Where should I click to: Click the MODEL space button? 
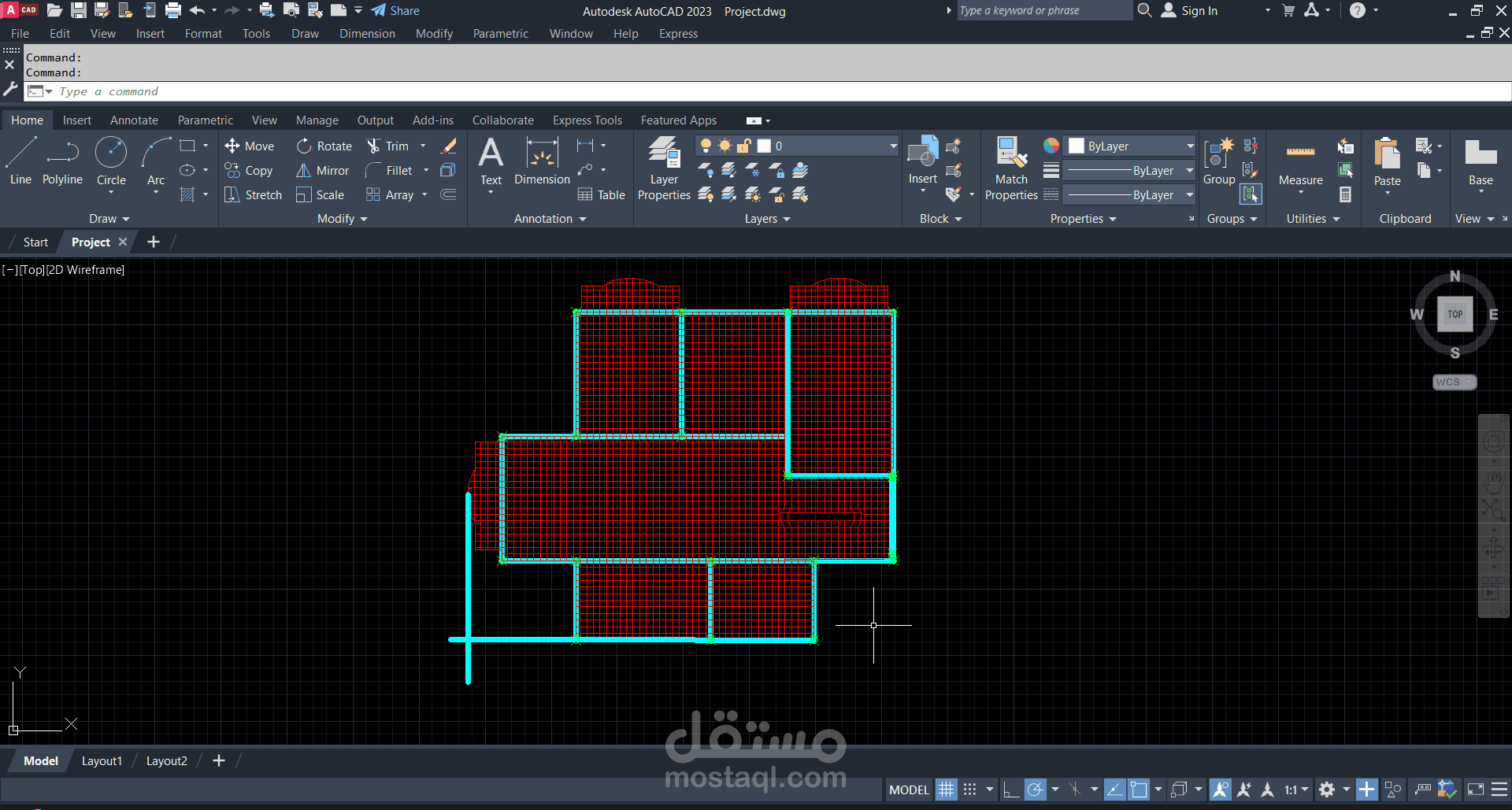909,790
